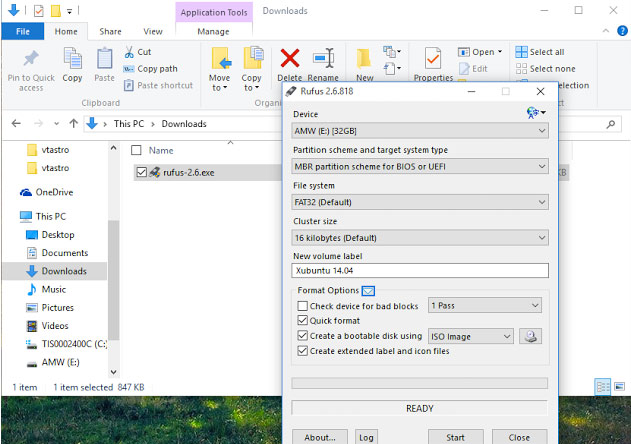The width and height of the screenshot is (631, 444).
Task: Click the Paste icon in the ribbon
Action: [x=104, y=59]
